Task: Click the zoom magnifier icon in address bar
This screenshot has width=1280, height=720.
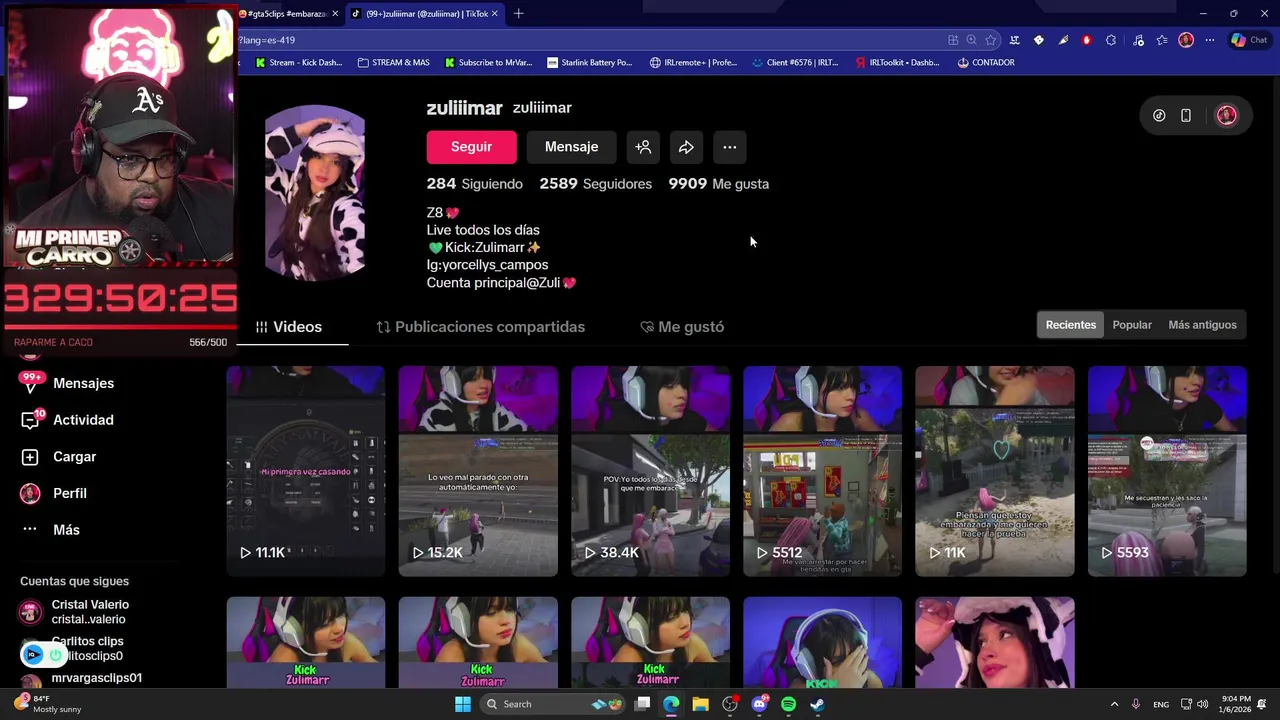Action: (x=971, y=40)
